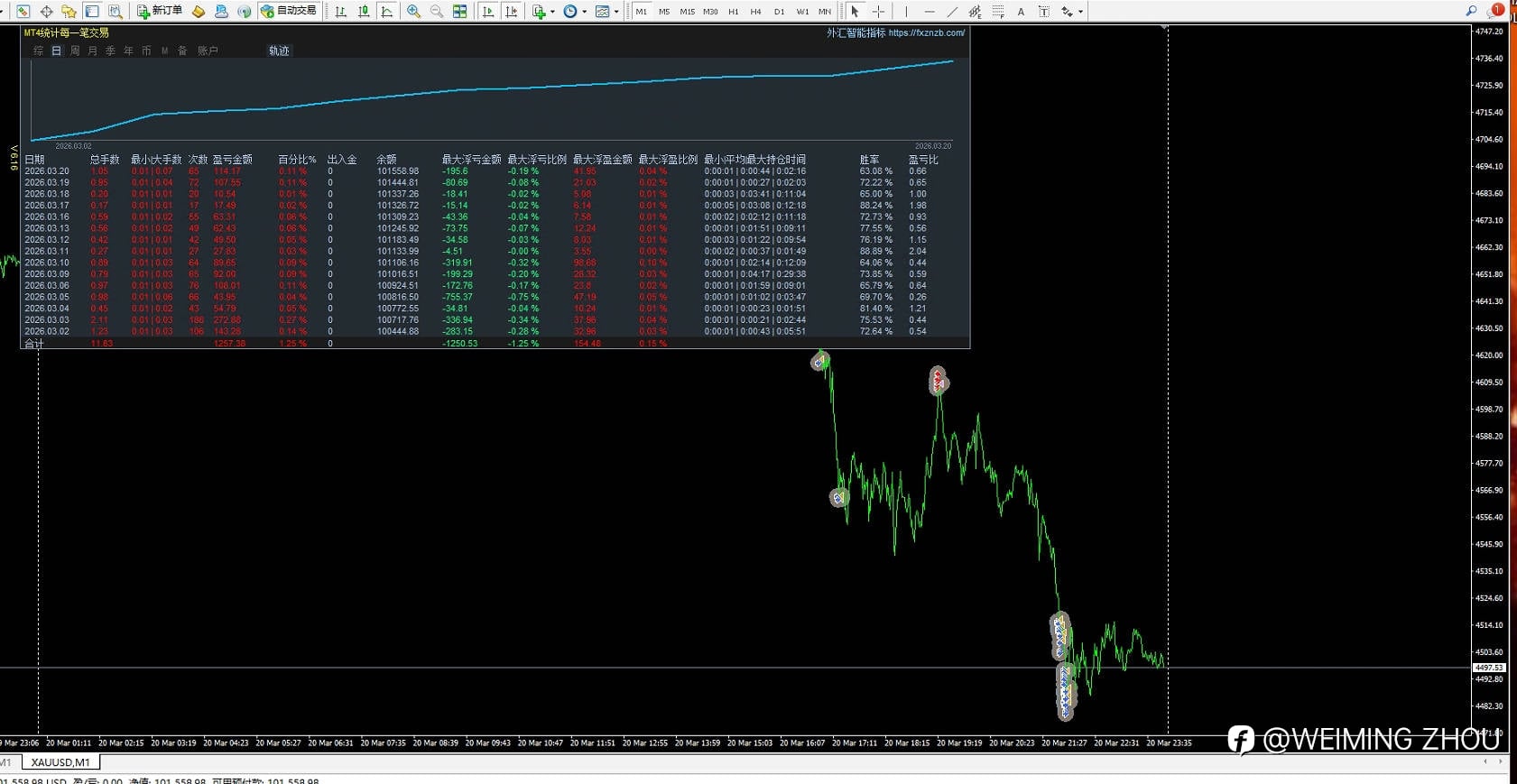Viewport: 1517px width, 784px height.
Task: Switch statistics to 综 summary tab
Action: click(x=38, y=51)
